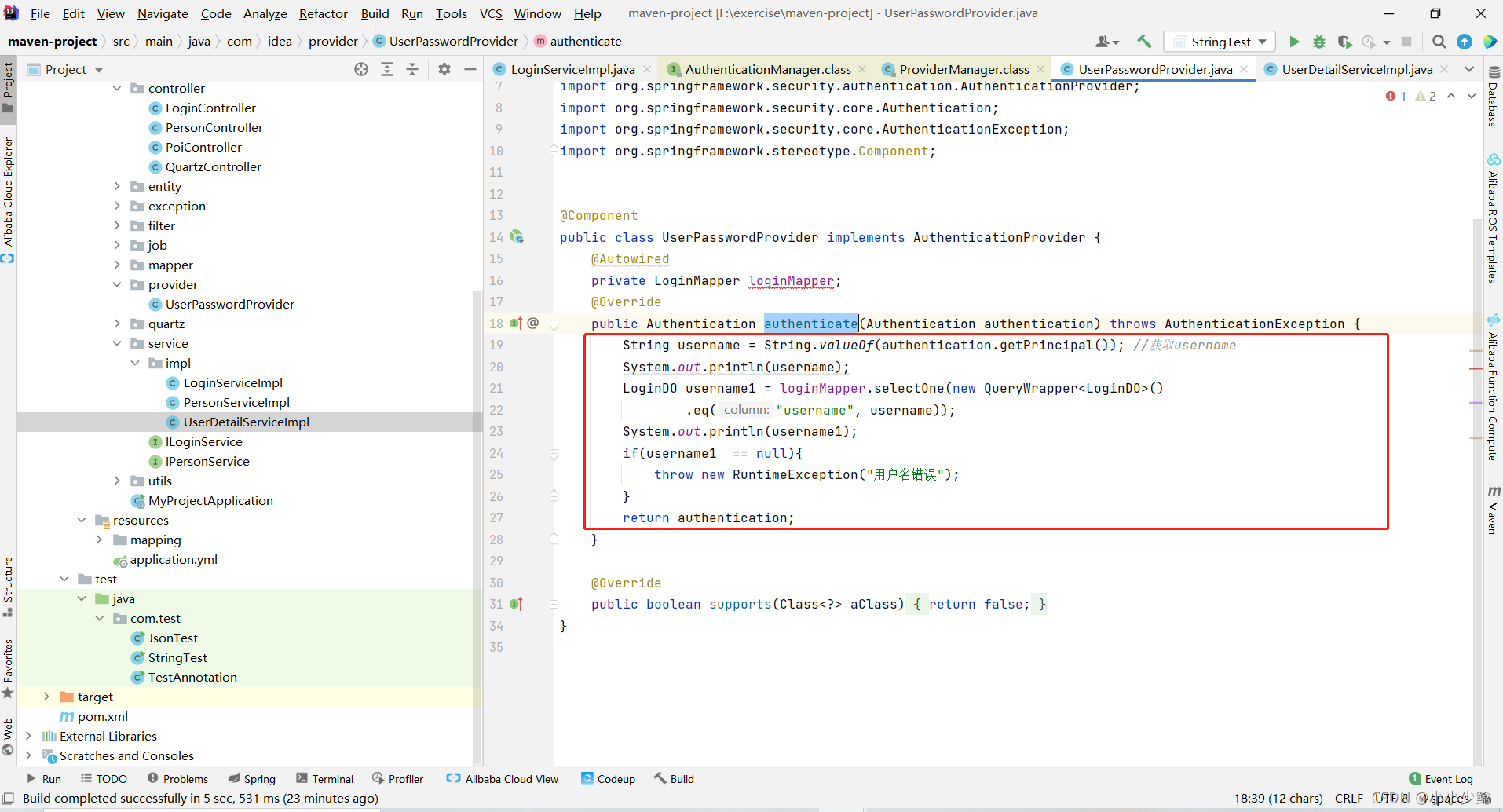This screenshot has height=812, width=1503.
Task: Open the Terminal tool window
Action: click(325, 778)
